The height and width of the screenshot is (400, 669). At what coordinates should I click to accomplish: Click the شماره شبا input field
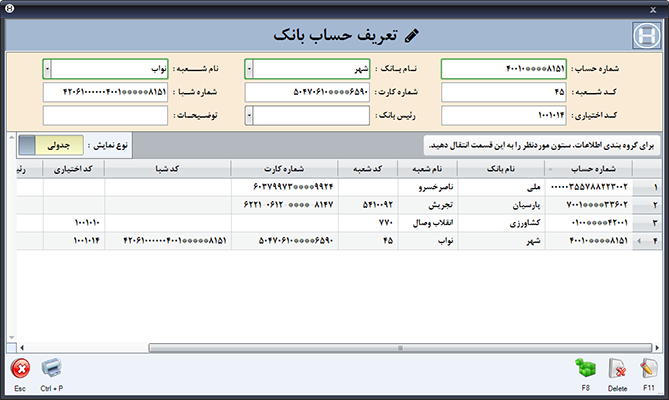(105, 92)
